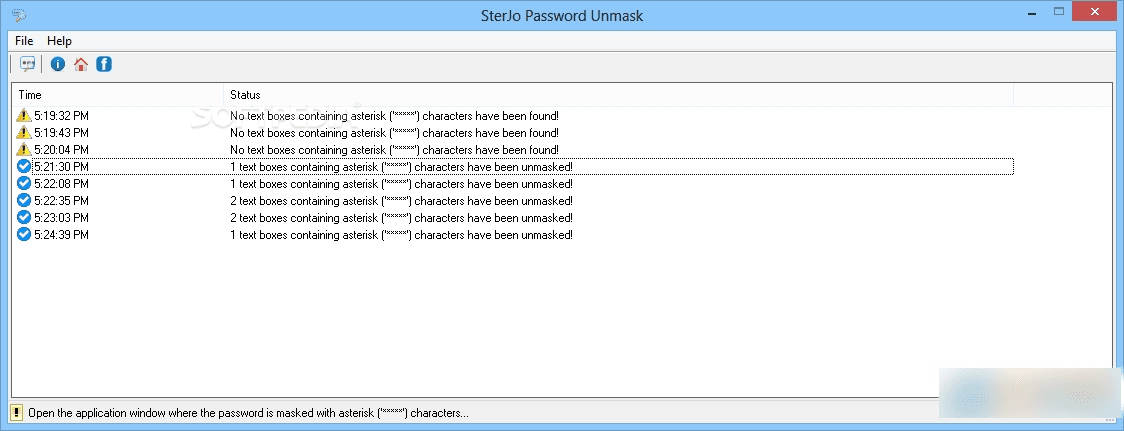Click the unmask password toolbar icon

point(28,65)
